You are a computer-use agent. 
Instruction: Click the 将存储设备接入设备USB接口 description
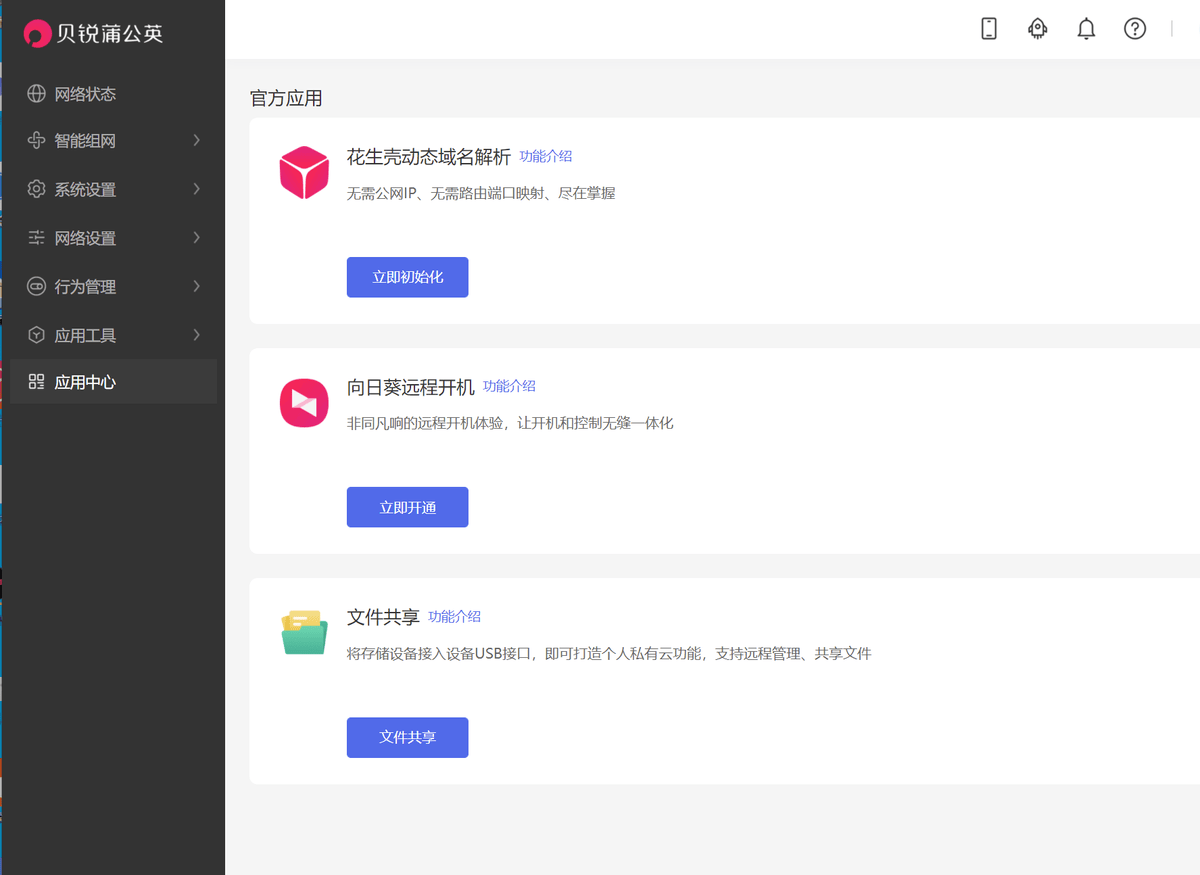pyautogui.click(x=609, y=653)
